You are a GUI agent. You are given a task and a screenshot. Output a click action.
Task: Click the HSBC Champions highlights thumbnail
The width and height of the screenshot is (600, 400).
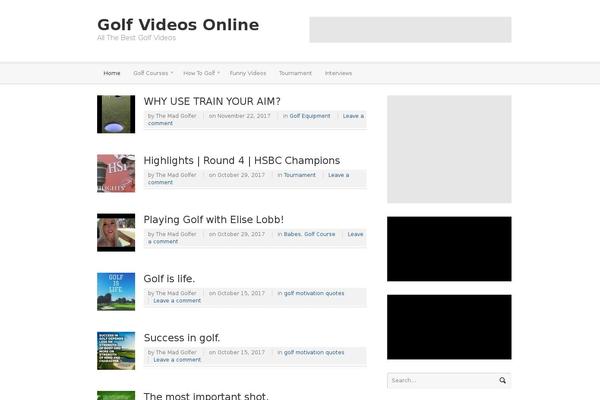pyautogui.click(x=116, y=173)
